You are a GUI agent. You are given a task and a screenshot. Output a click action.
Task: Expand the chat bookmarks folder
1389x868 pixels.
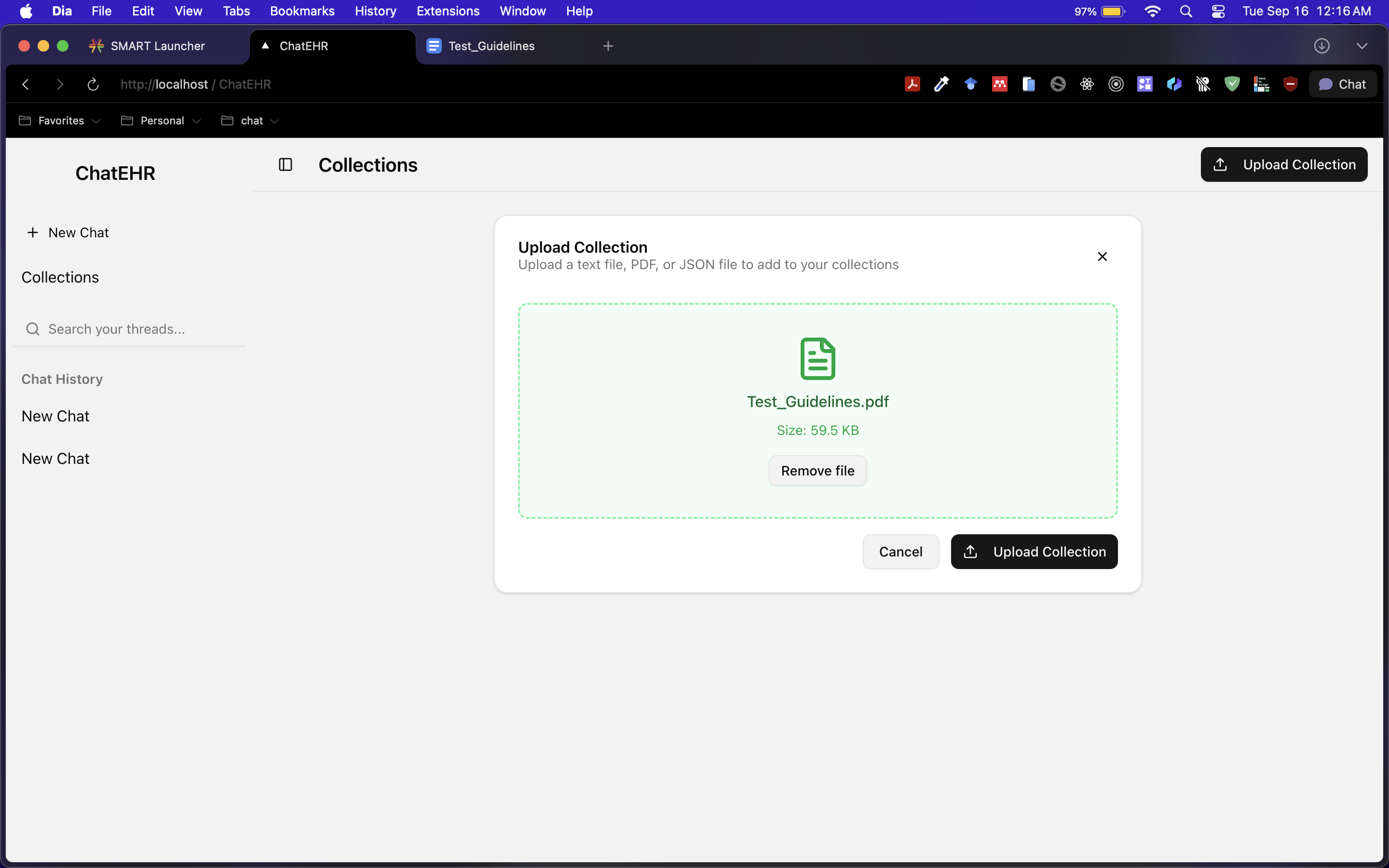(x=251, y=121)
